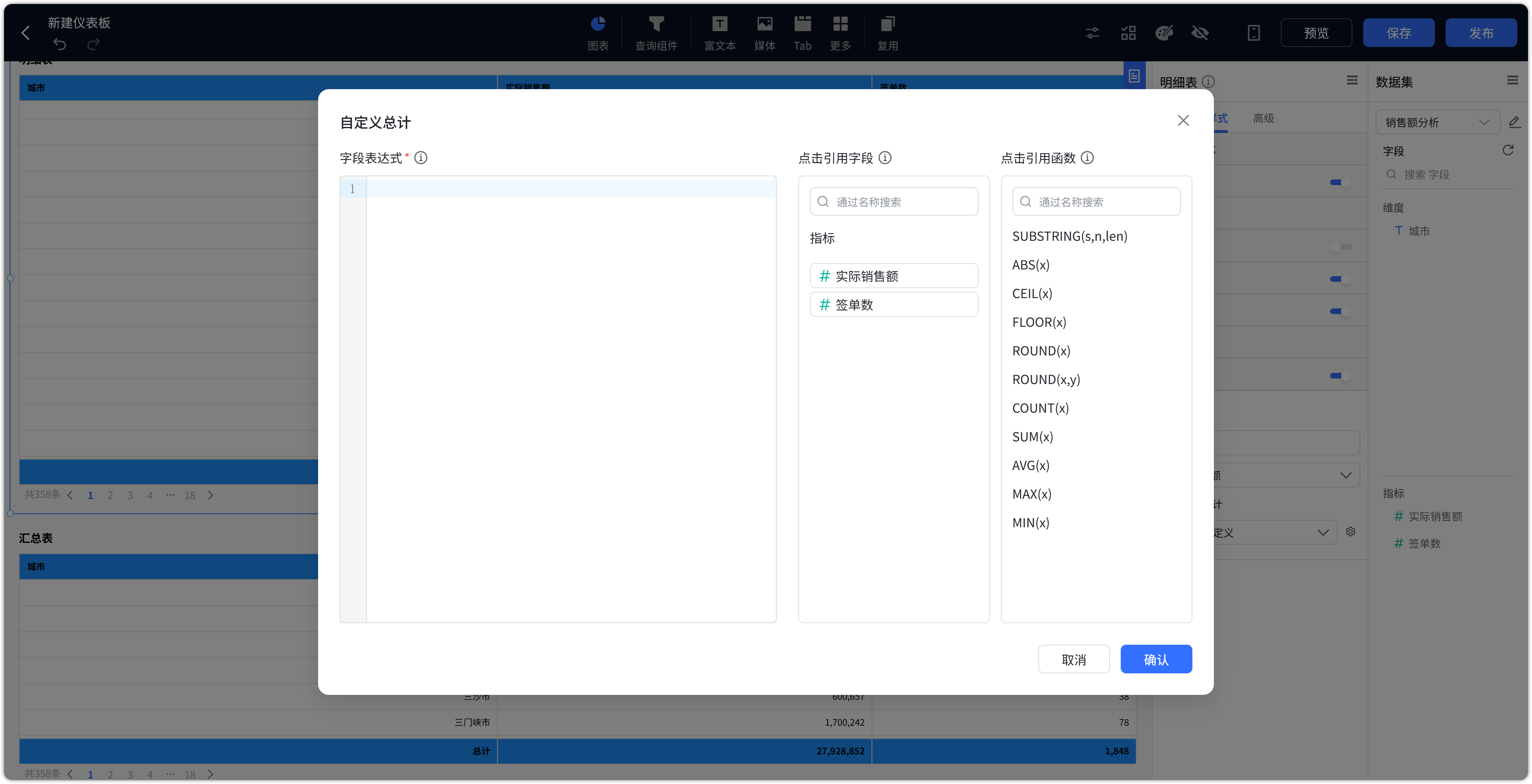Open custom total settings gear icon

tap(1350, 531)
